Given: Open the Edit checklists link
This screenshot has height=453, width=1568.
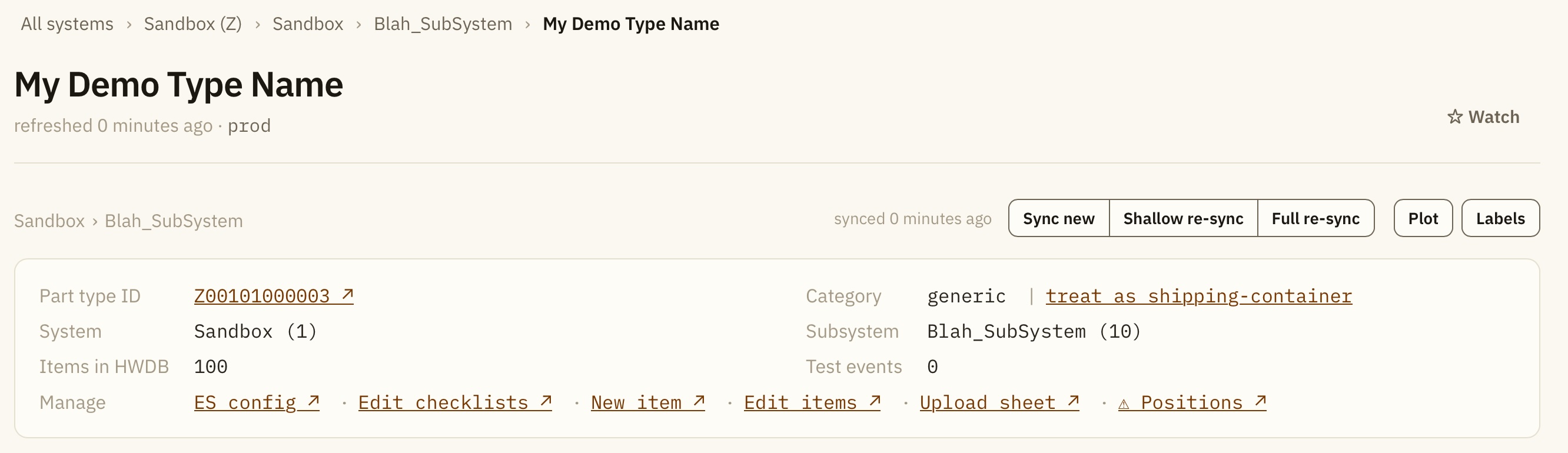Looking at the screenshot, I should [455, 402].
